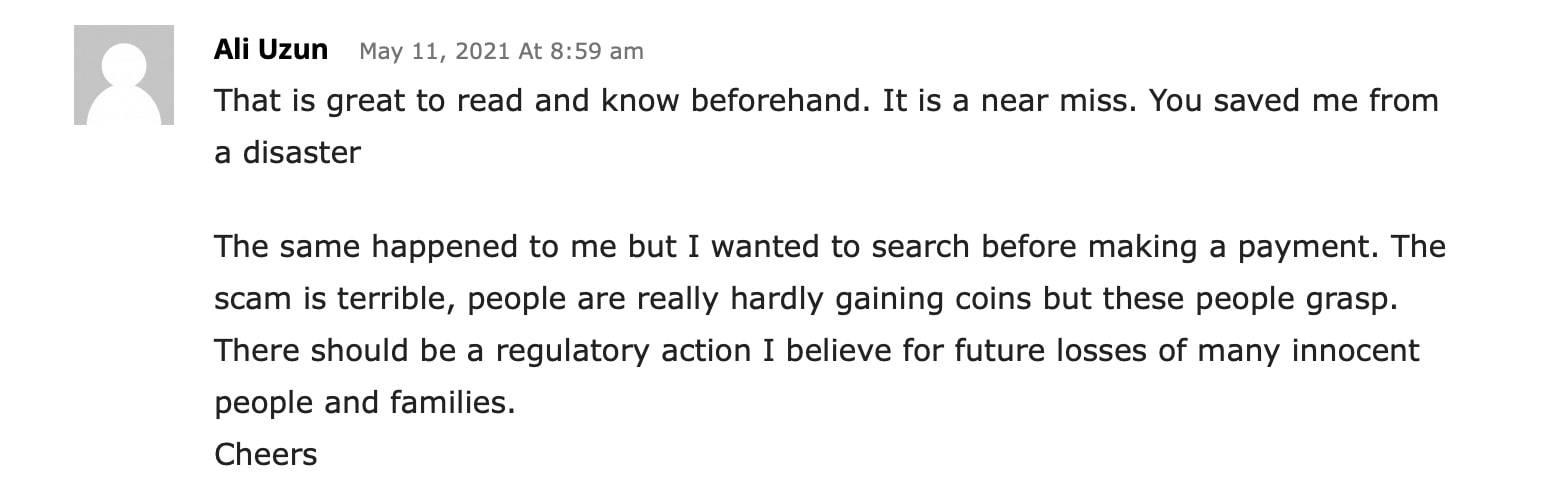Click the line starting "There should be"

[817, 351]
